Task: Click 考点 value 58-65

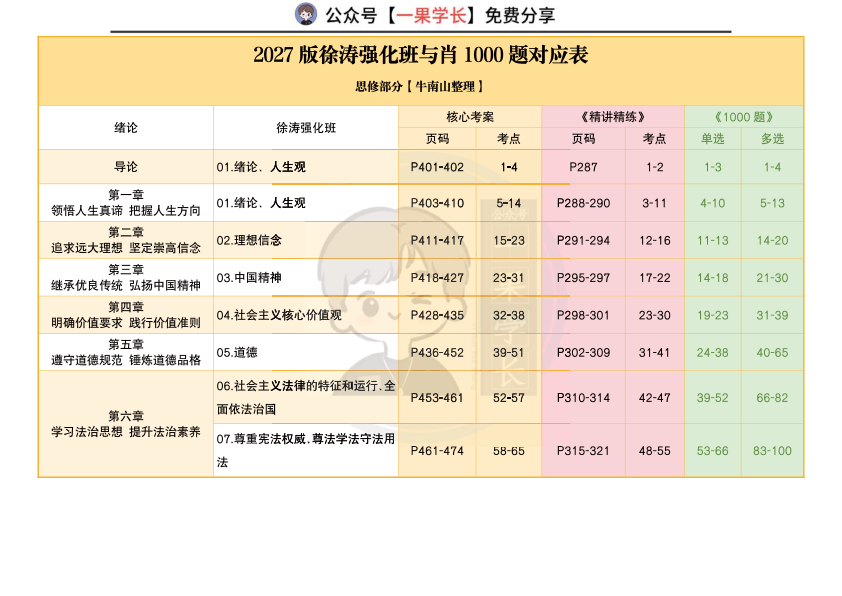Action: pyautogui.click(x=509, y=451)
